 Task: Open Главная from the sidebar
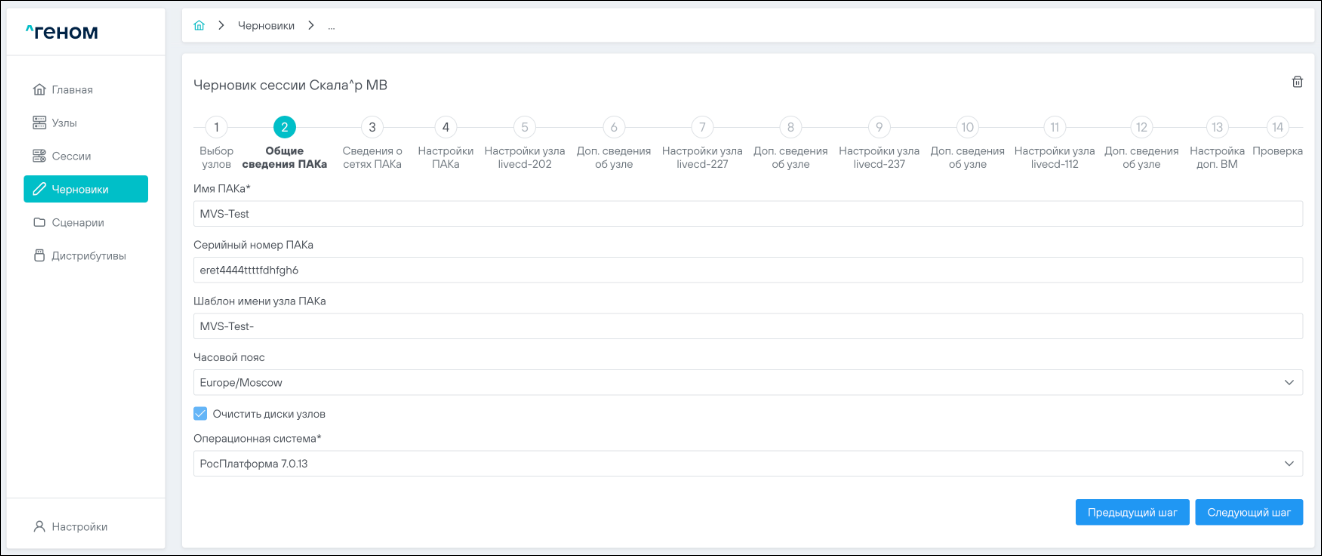[72, 90]
